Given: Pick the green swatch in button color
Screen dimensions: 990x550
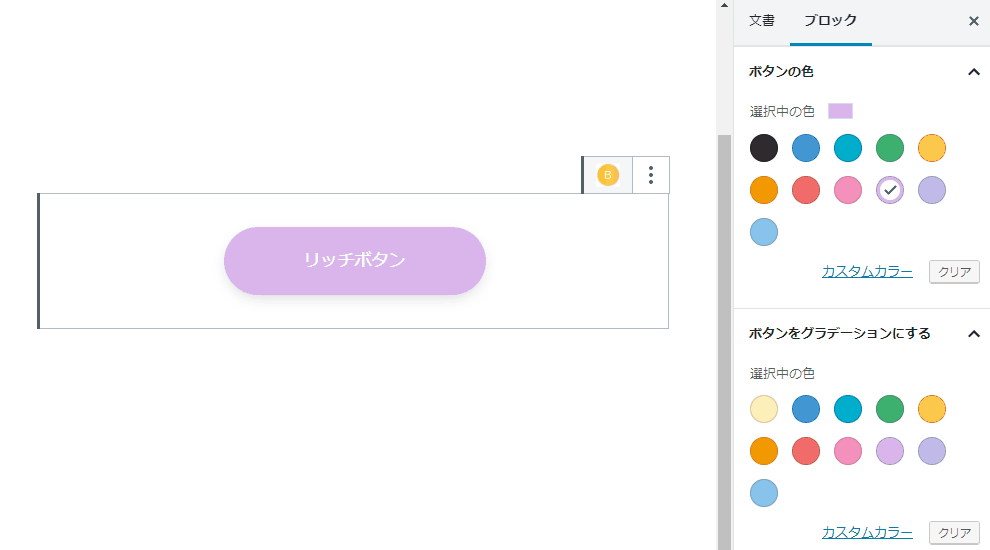Looking at the screenshot, I should coord(890,148).
